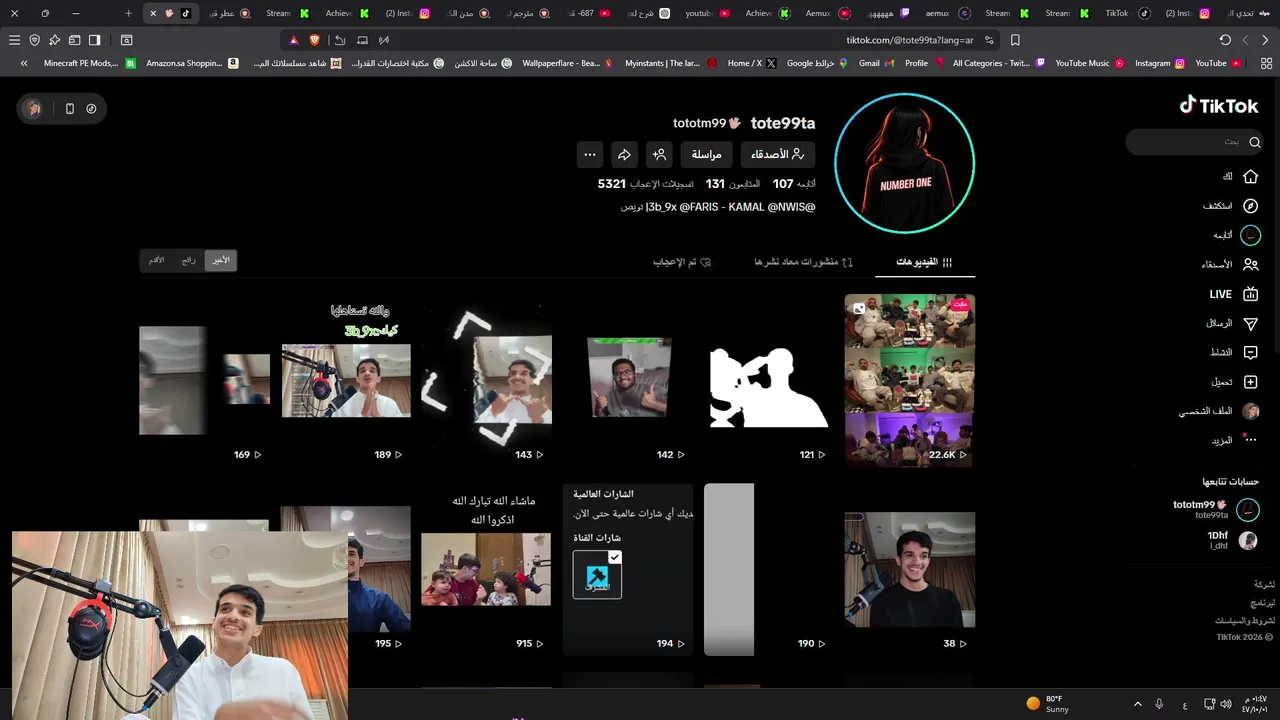Close the active TikTok browser tab
This screenshot has height=720, width=1280.
tap(153, 13)
